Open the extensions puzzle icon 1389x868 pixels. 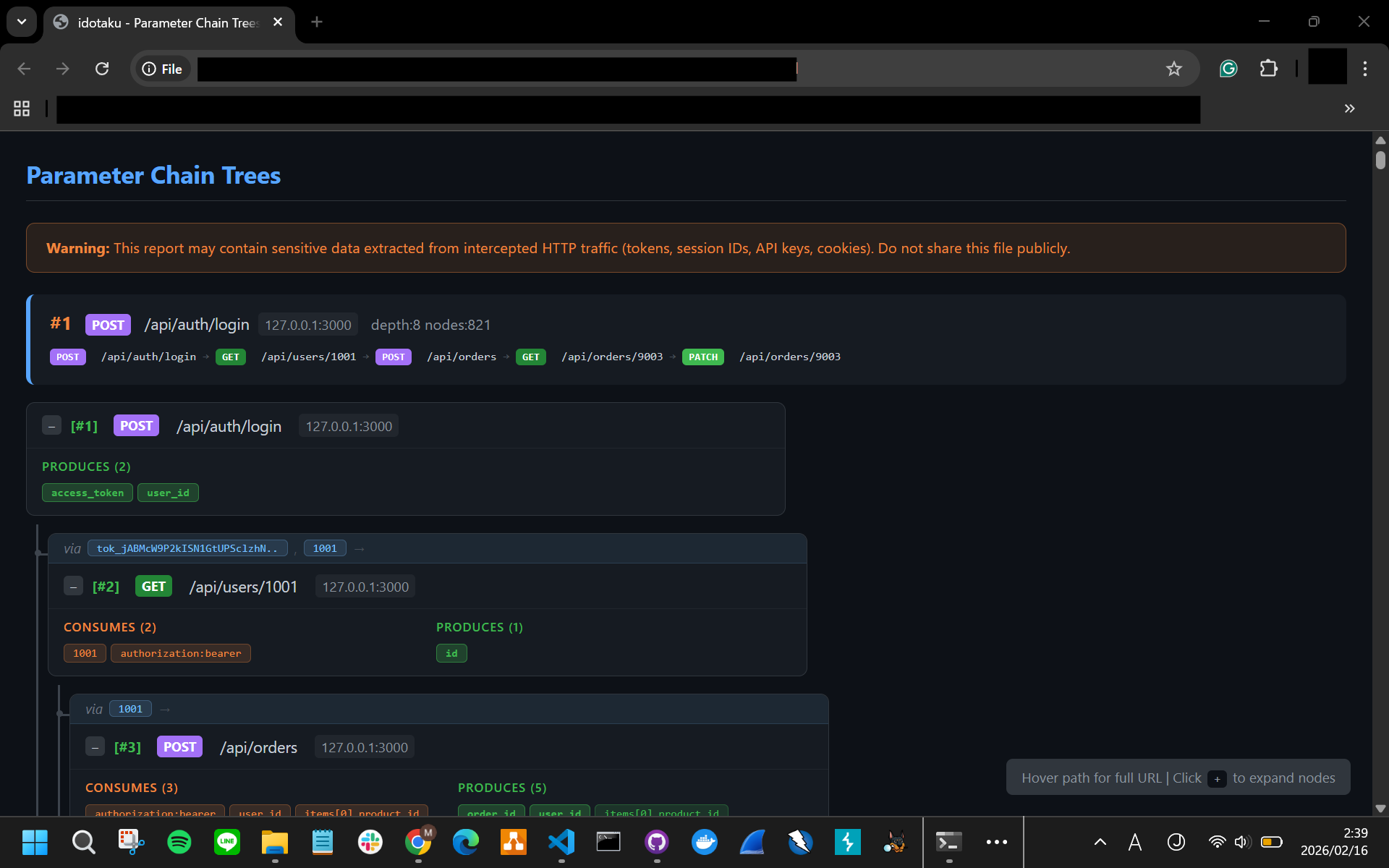[1269, 69]
